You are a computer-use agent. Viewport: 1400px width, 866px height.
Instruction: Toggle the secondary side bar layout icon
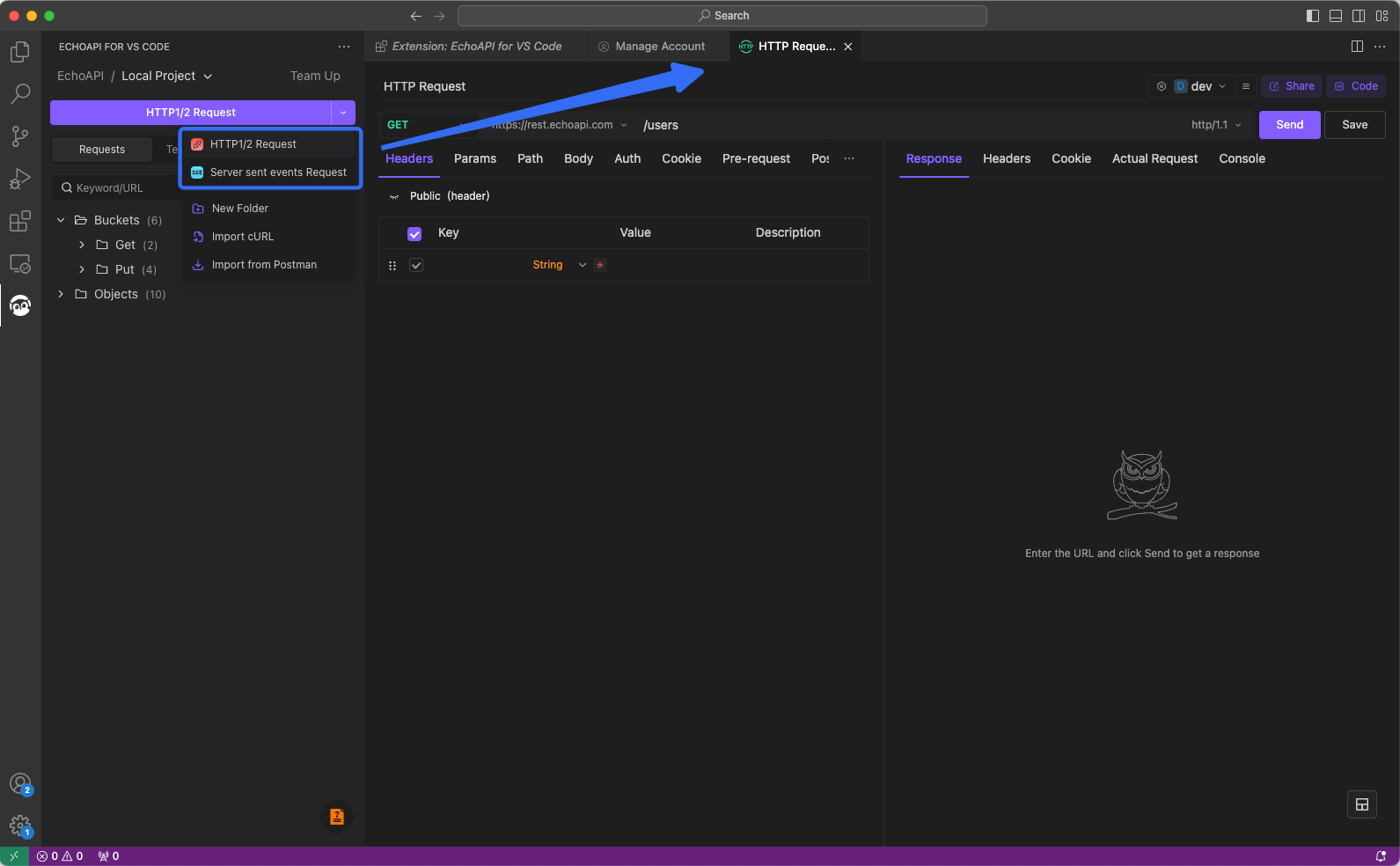pos(1359,16)
